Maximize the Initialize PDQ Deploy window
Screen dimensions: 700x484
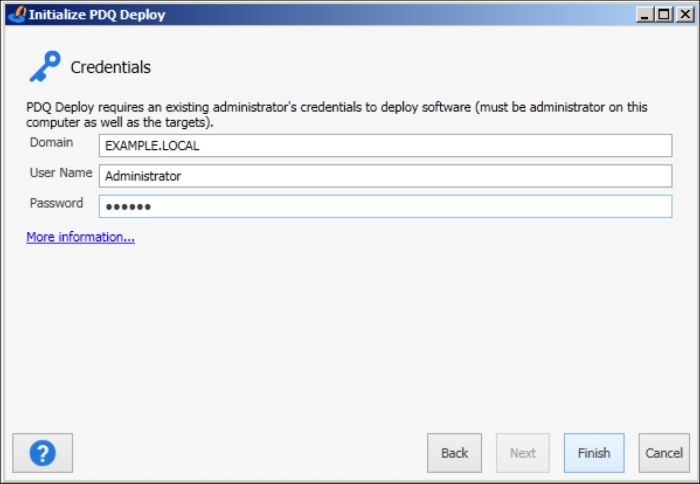point(663,15)
